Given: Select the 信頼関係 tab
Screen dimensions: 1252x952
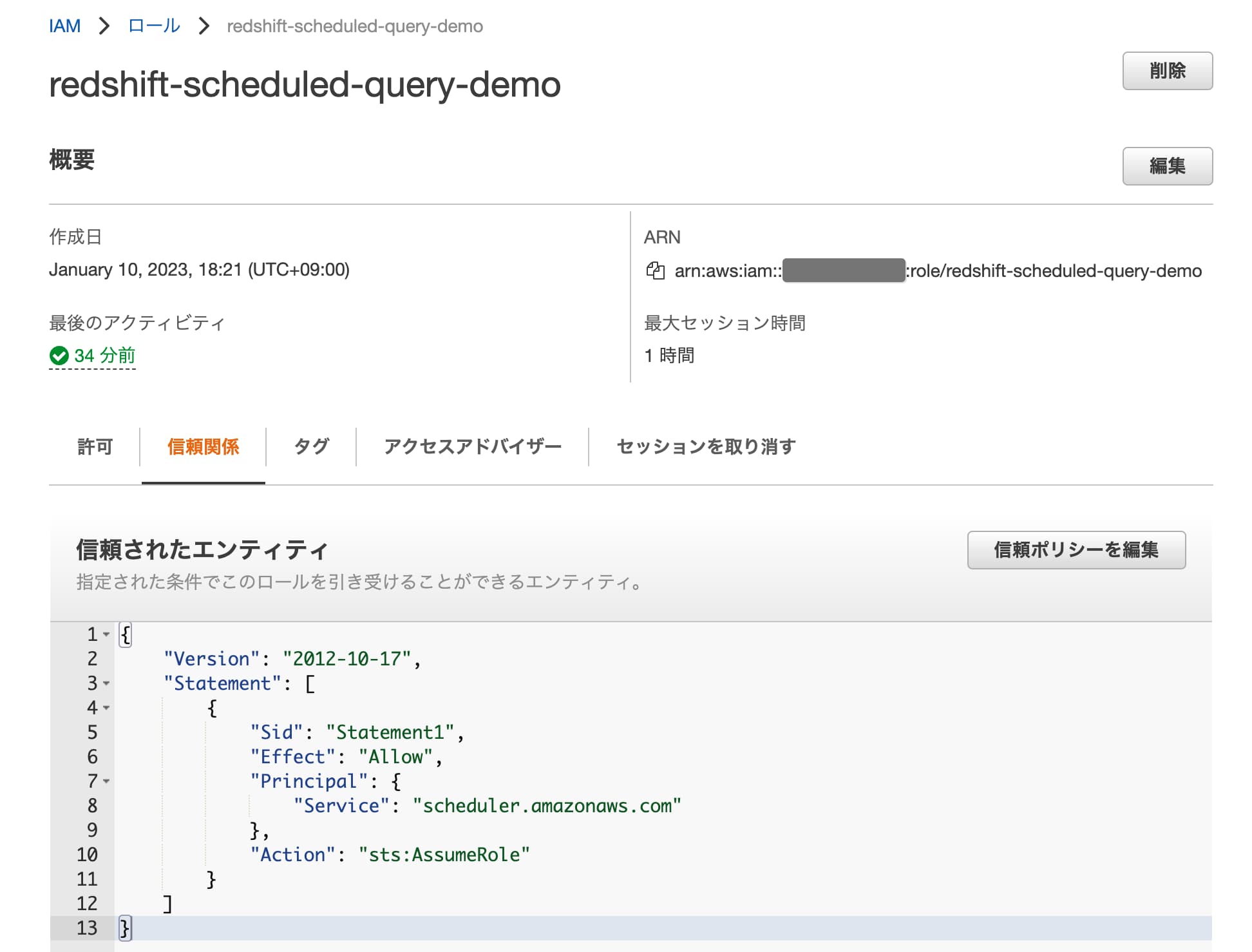Looking at the screenshot, I should [x=204, y=446].
